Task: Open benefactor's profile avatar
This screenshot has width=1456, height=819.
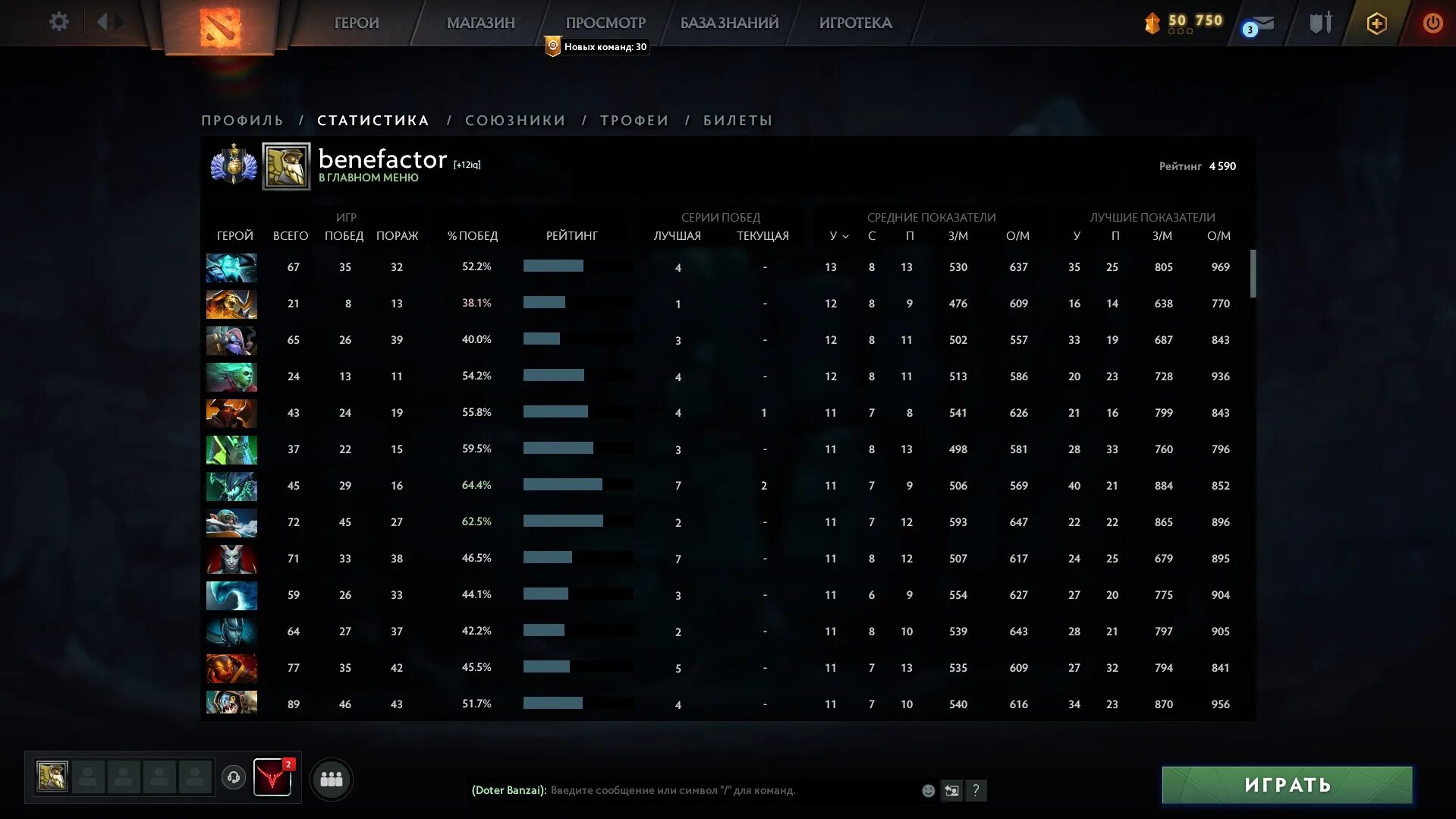Action: [x=286, y=165]
